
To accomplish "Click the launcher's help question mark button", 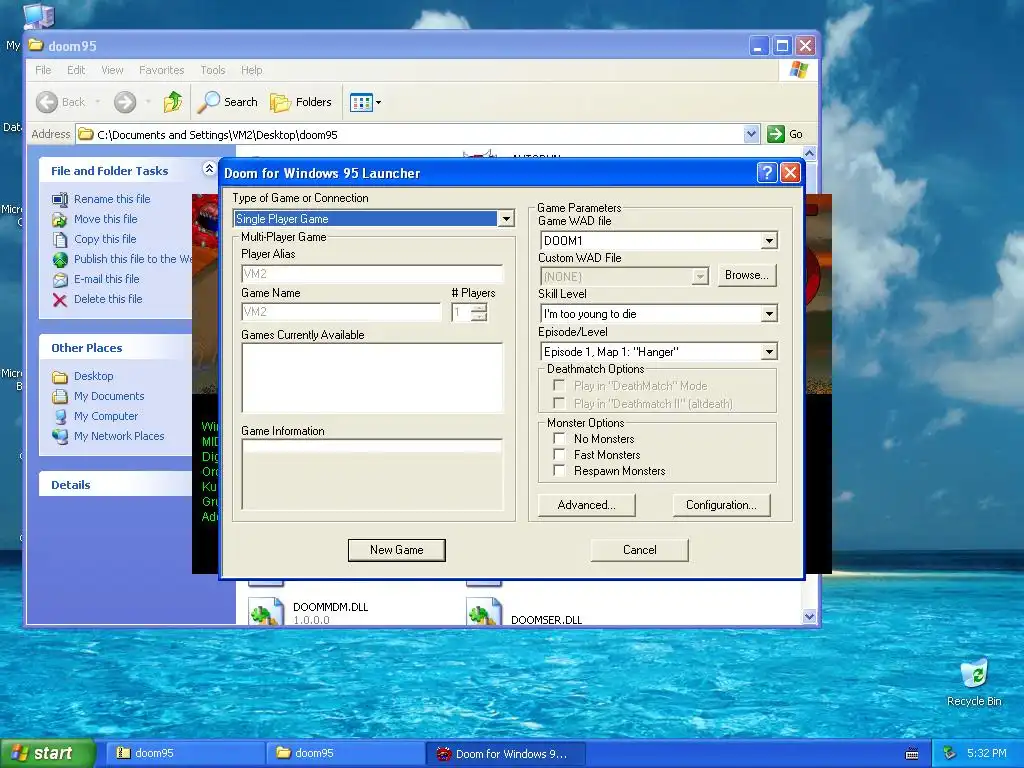I will [x=767, y=172].
